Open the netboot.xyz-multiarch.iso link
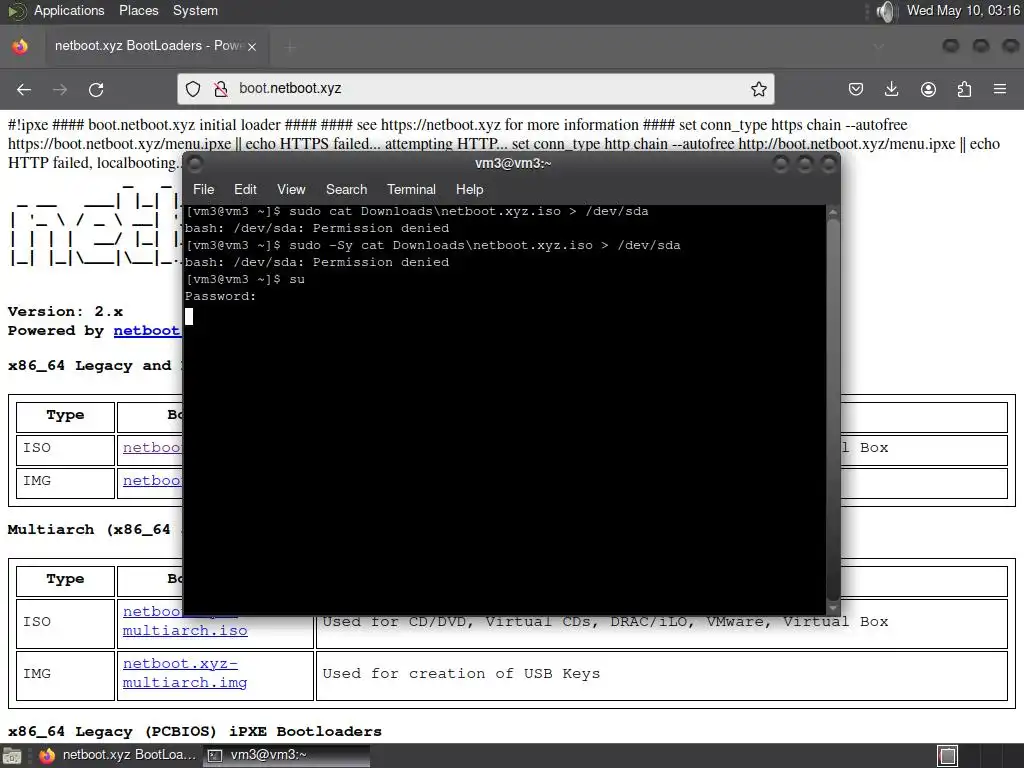Viewport: 1024px width, 768px height. tap(185, 621)
